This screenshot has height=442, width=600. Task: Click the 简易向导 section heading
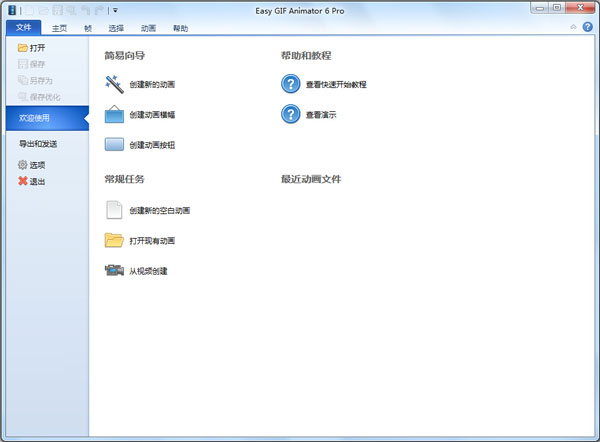point(124,55)
